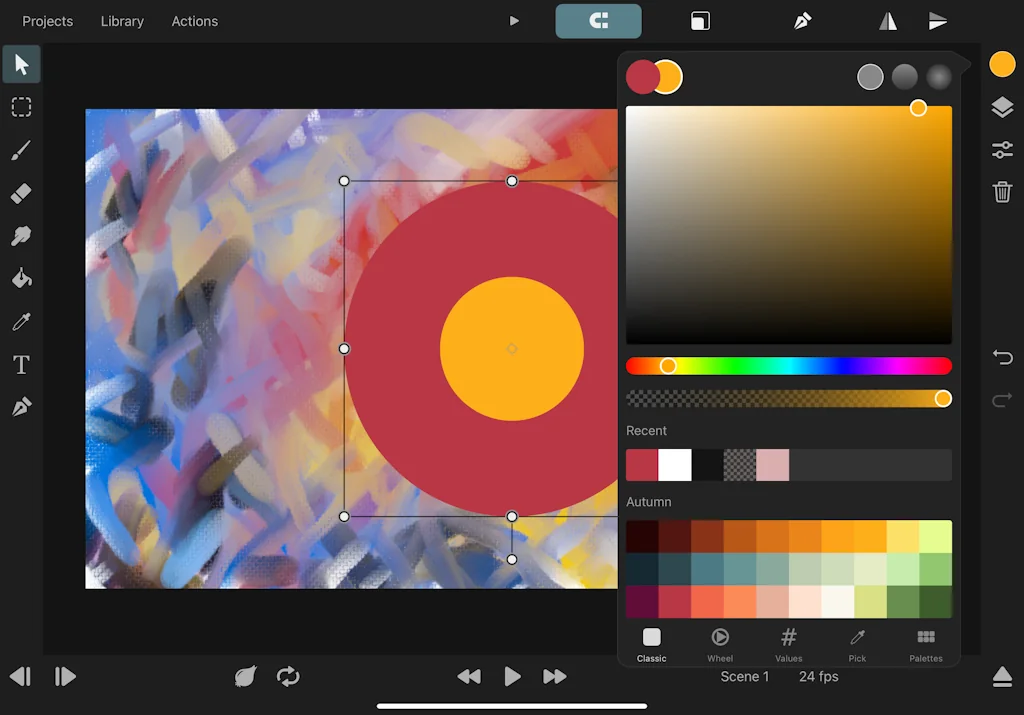Expand the bottom timeline panel arrow
Image resolution: width=1024 pixels, height=715 pixels.
[1002, 677]
